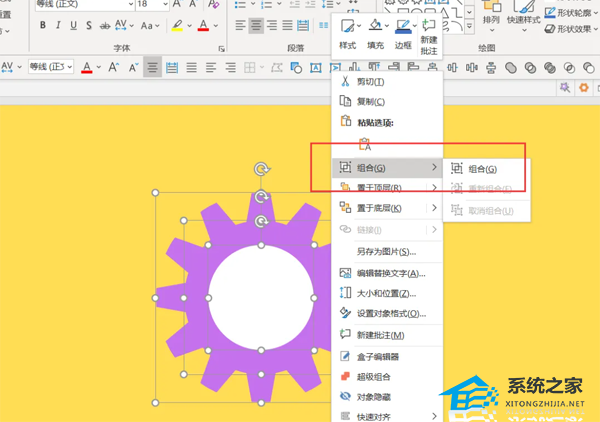600x422 pixels.
Task: Open quick toolbar 等线 font dropdown
Action: pyautogui.click(x=70, y=67)
